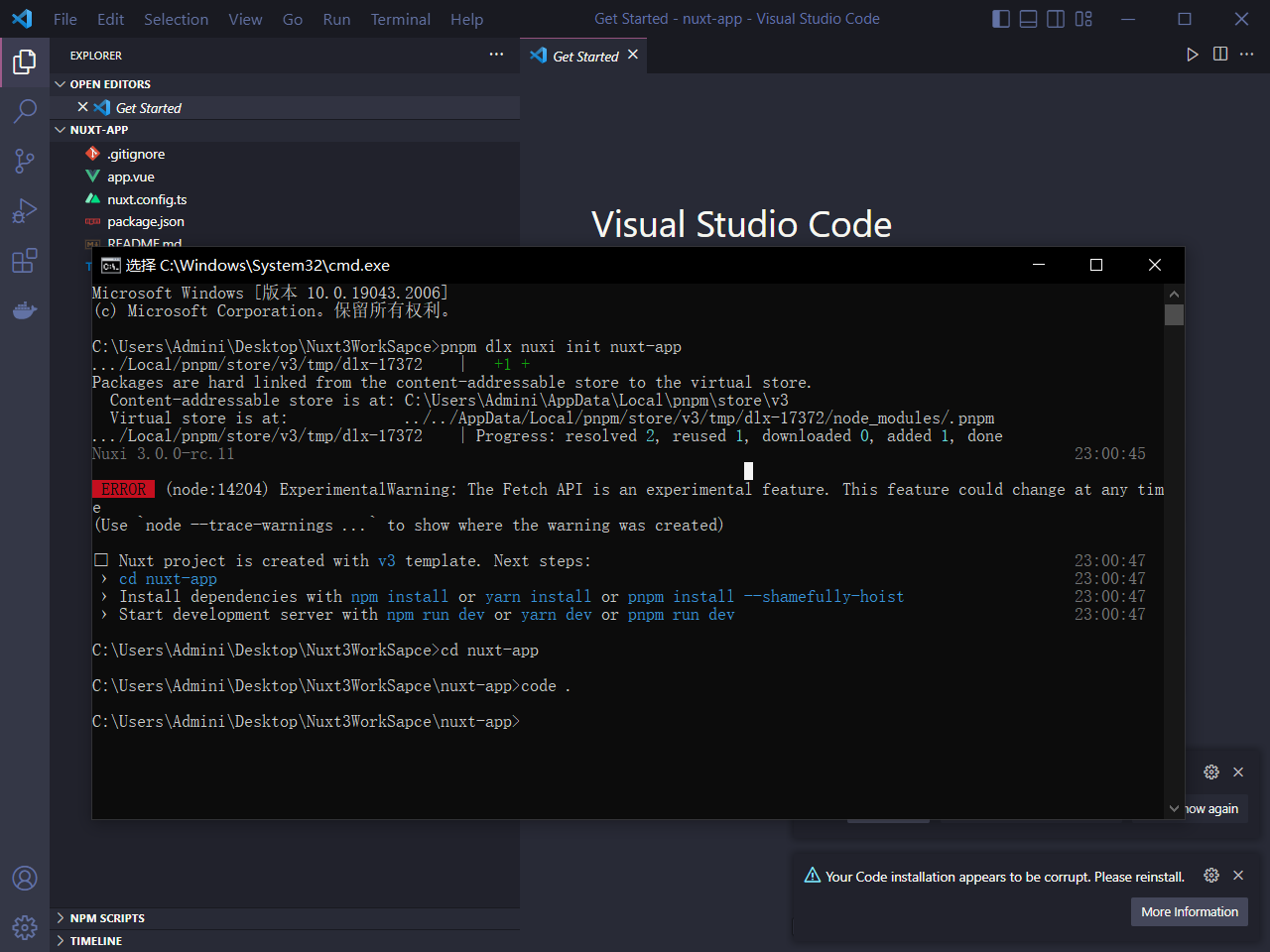This screenshot has width=1270, height=952.
Task: Open the Run menu
Action: coord(337,19)
